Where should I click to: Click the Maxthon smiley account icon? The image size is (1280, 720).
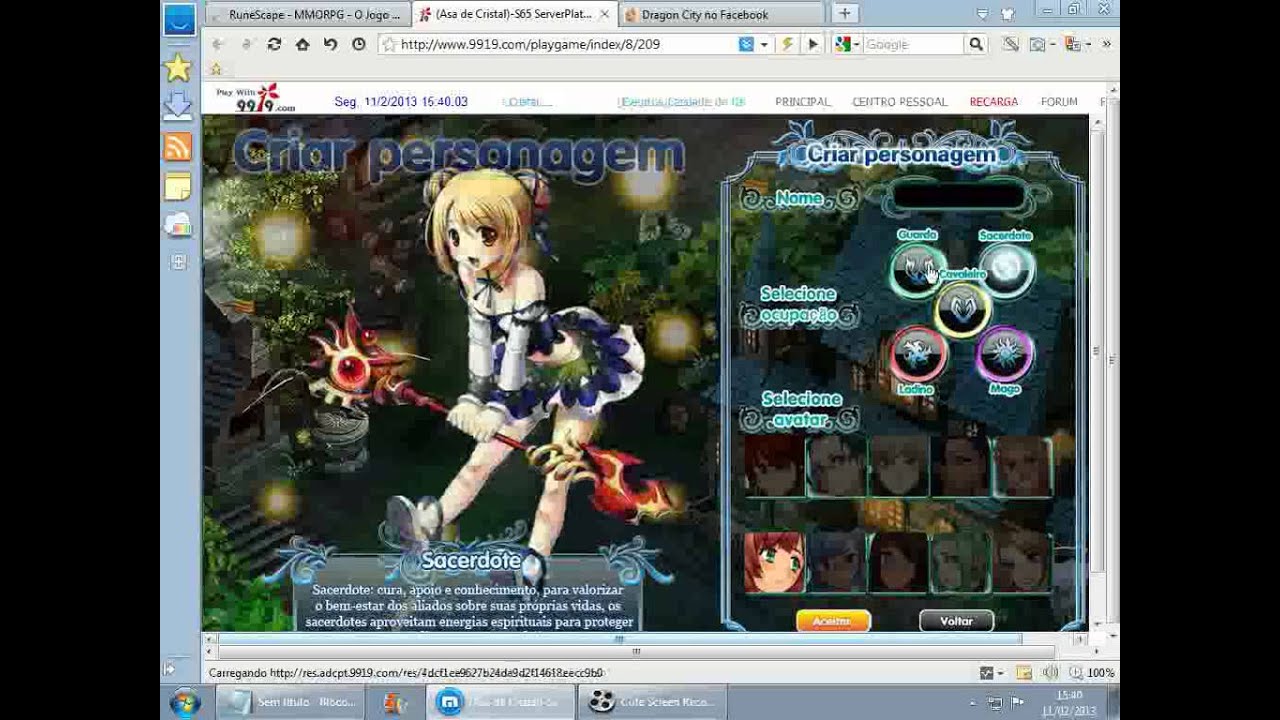pos(179,19)
